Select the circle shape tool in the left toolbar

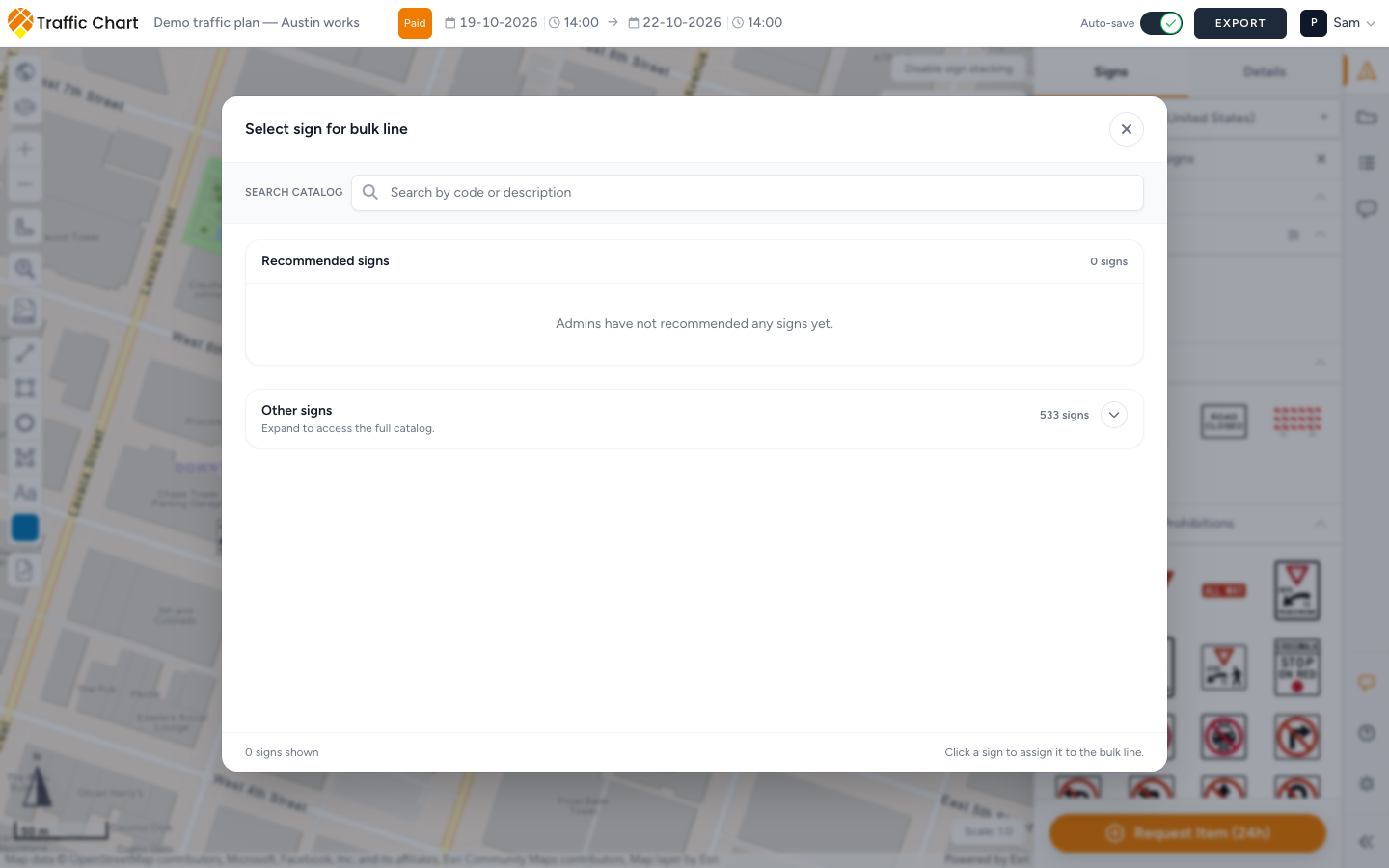(x=25, y=423)
